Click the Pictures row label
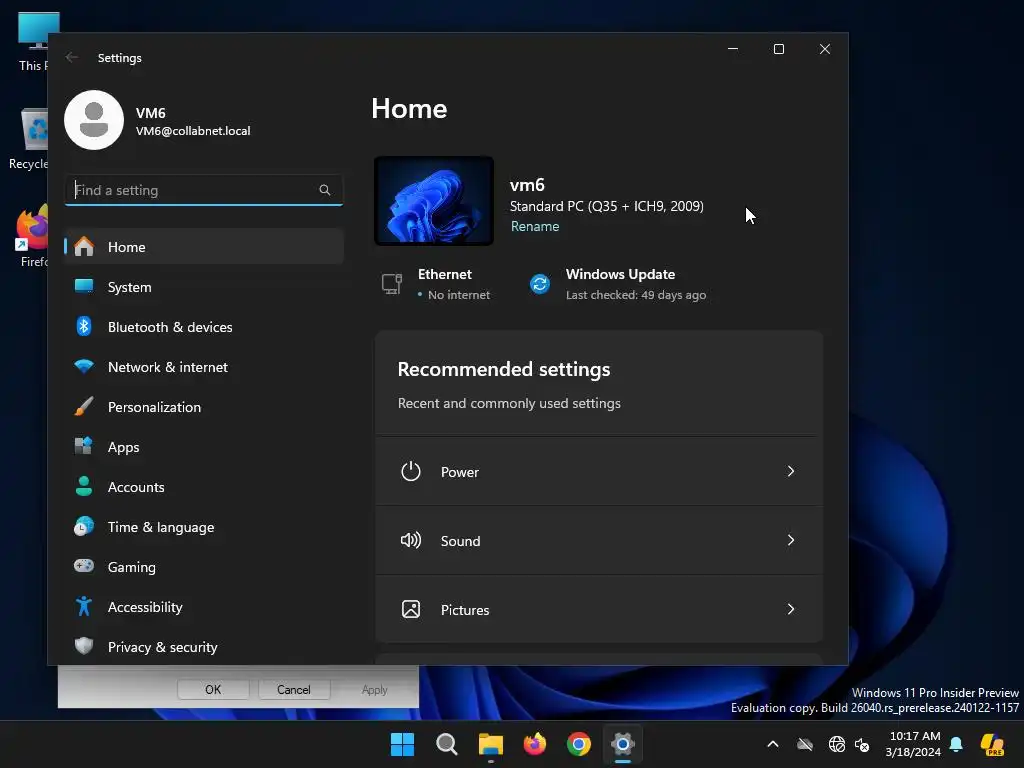The width and height of the screenshot is (1024, 768). 464,610
